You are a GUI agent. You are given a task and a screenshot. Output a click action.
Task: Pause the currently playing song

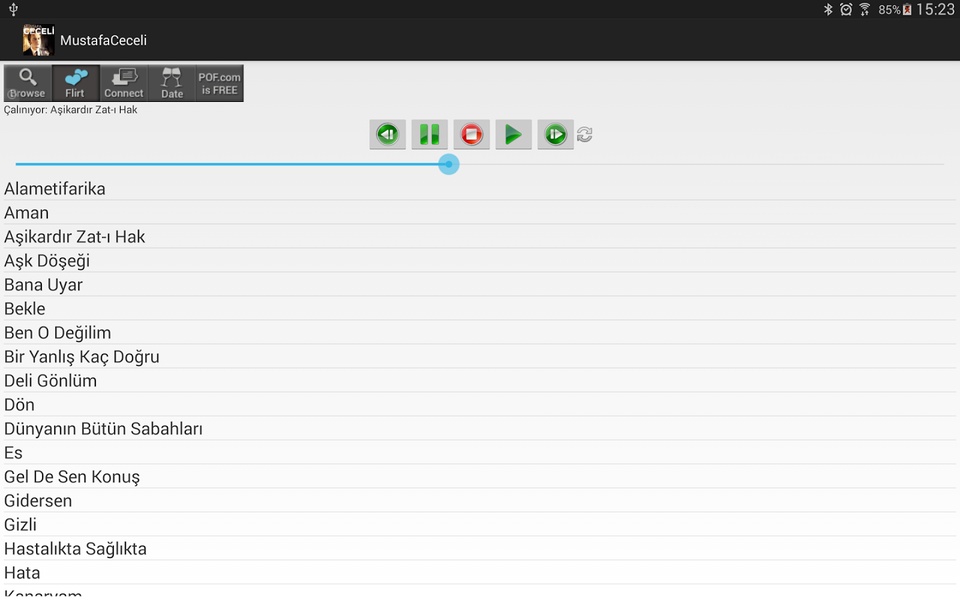click(x=429, y=134)
